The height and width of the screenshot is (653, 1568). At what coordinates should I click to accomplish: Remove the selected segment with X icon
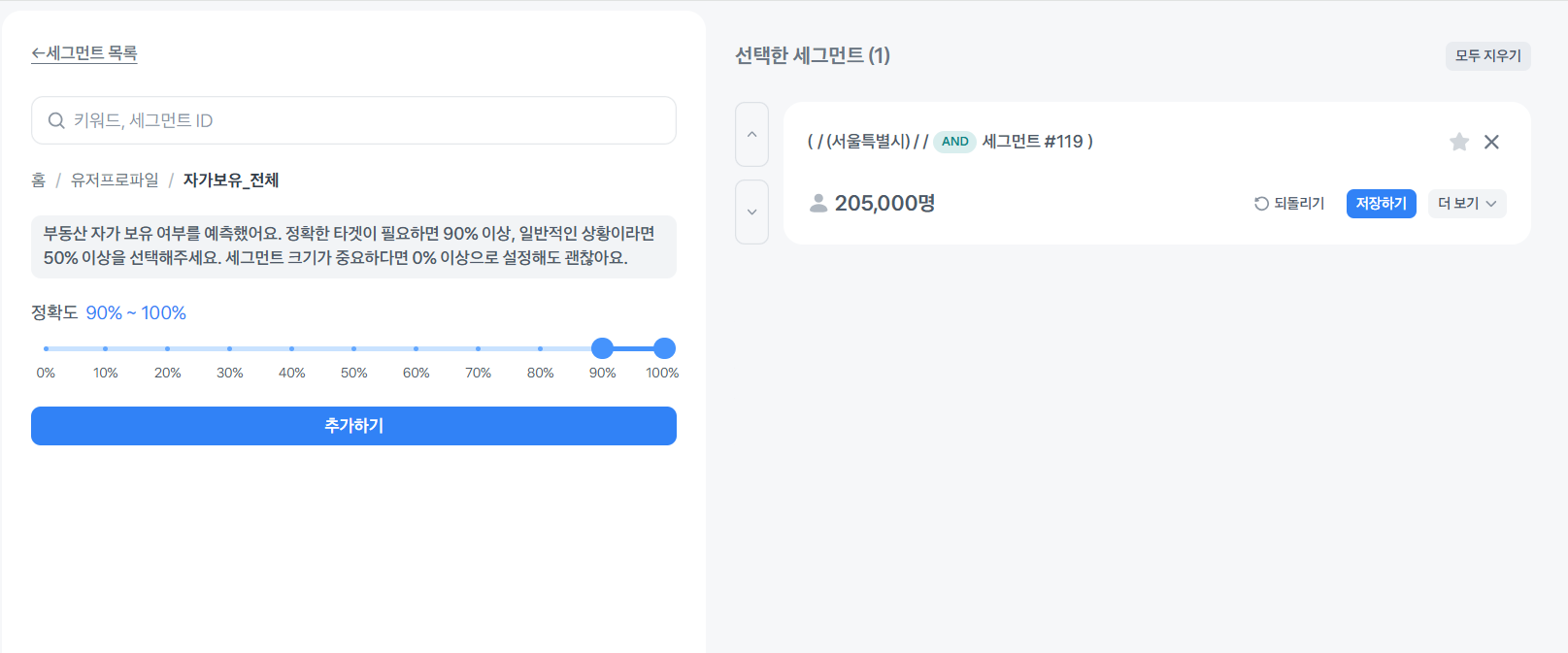(1491, 143)
